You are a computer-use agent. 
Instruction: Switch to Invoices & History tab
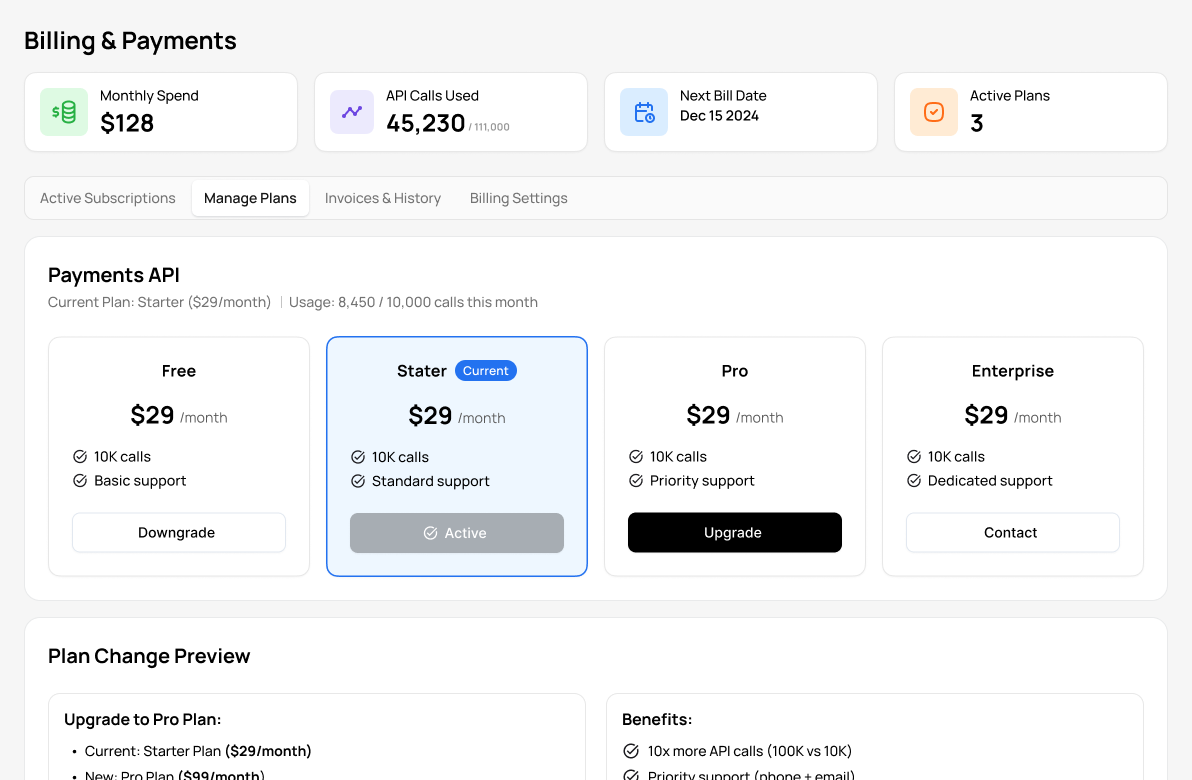[x=382, y=198]
